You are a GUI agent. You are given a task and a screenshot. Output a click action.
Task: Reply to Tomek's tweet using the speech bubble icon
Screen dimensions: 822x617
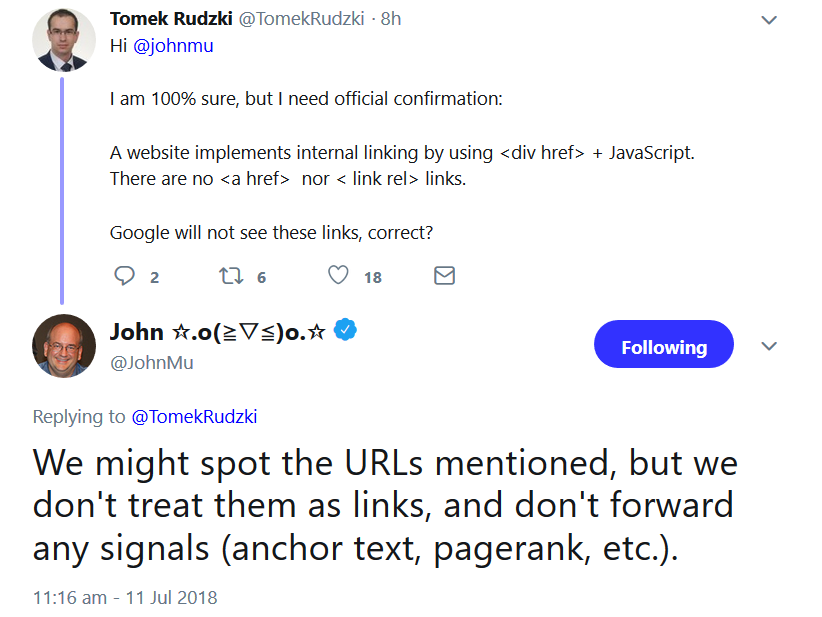click(x=124, y=275)
